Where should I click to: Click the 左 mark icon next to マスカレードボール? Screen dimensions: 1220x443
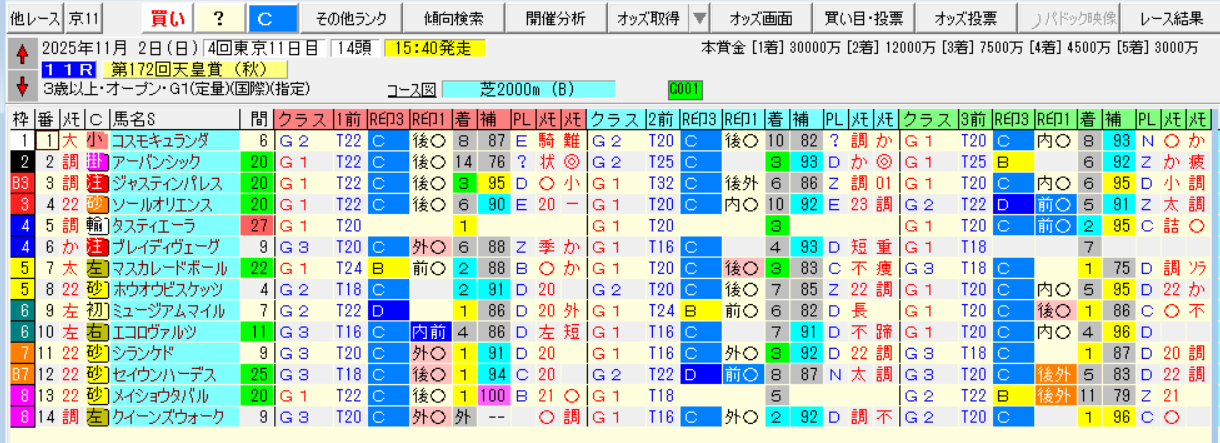(96, 268)
